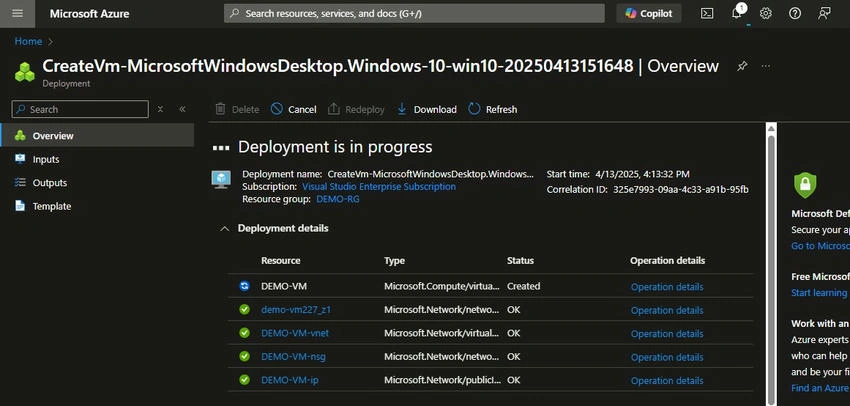The image size is (850, 406).
Task: Click the green check beside DEMO-VM-ip
Action: 244,379
